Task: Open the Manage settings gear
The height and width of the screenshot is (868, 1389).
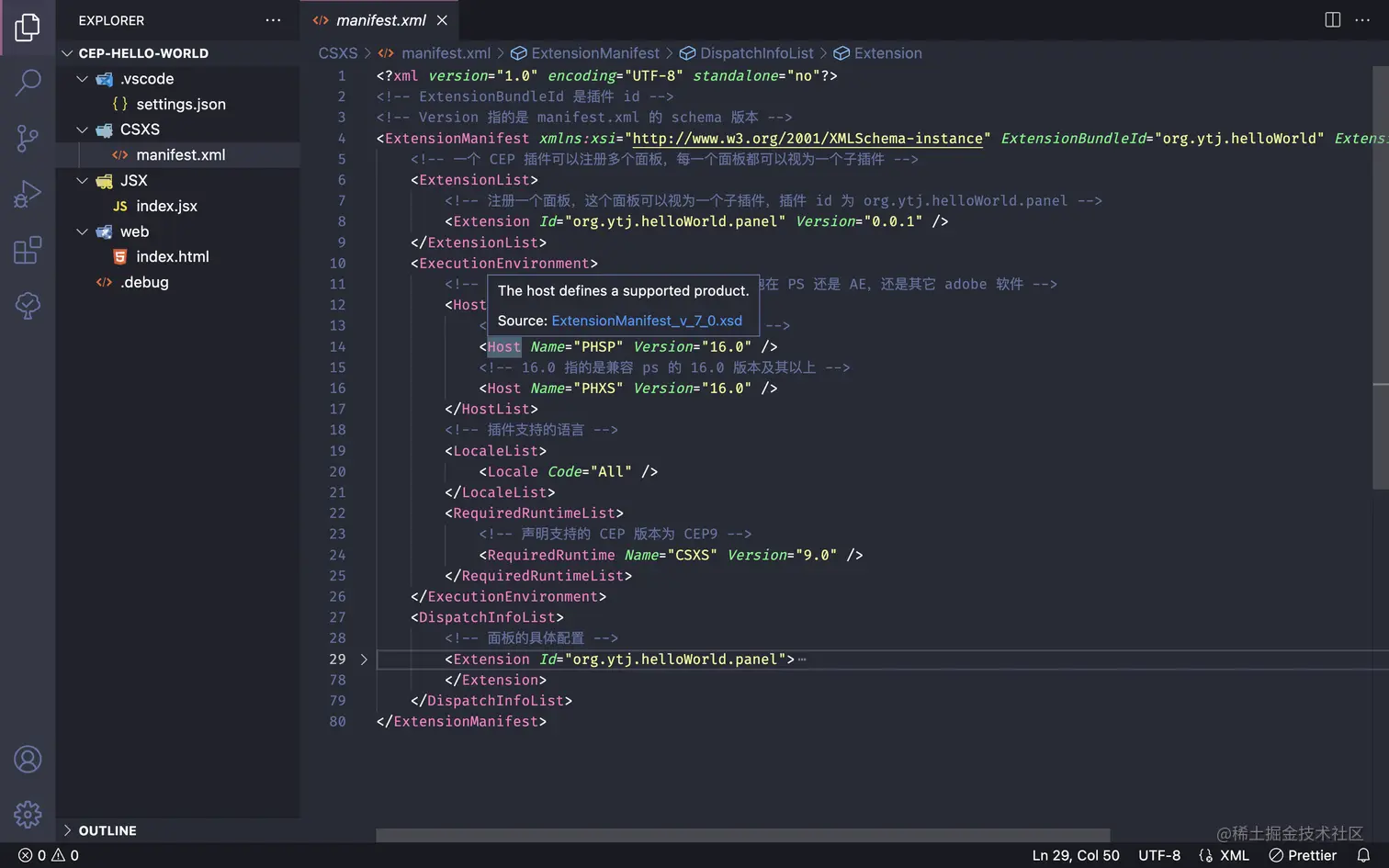Action: [28, 814]
